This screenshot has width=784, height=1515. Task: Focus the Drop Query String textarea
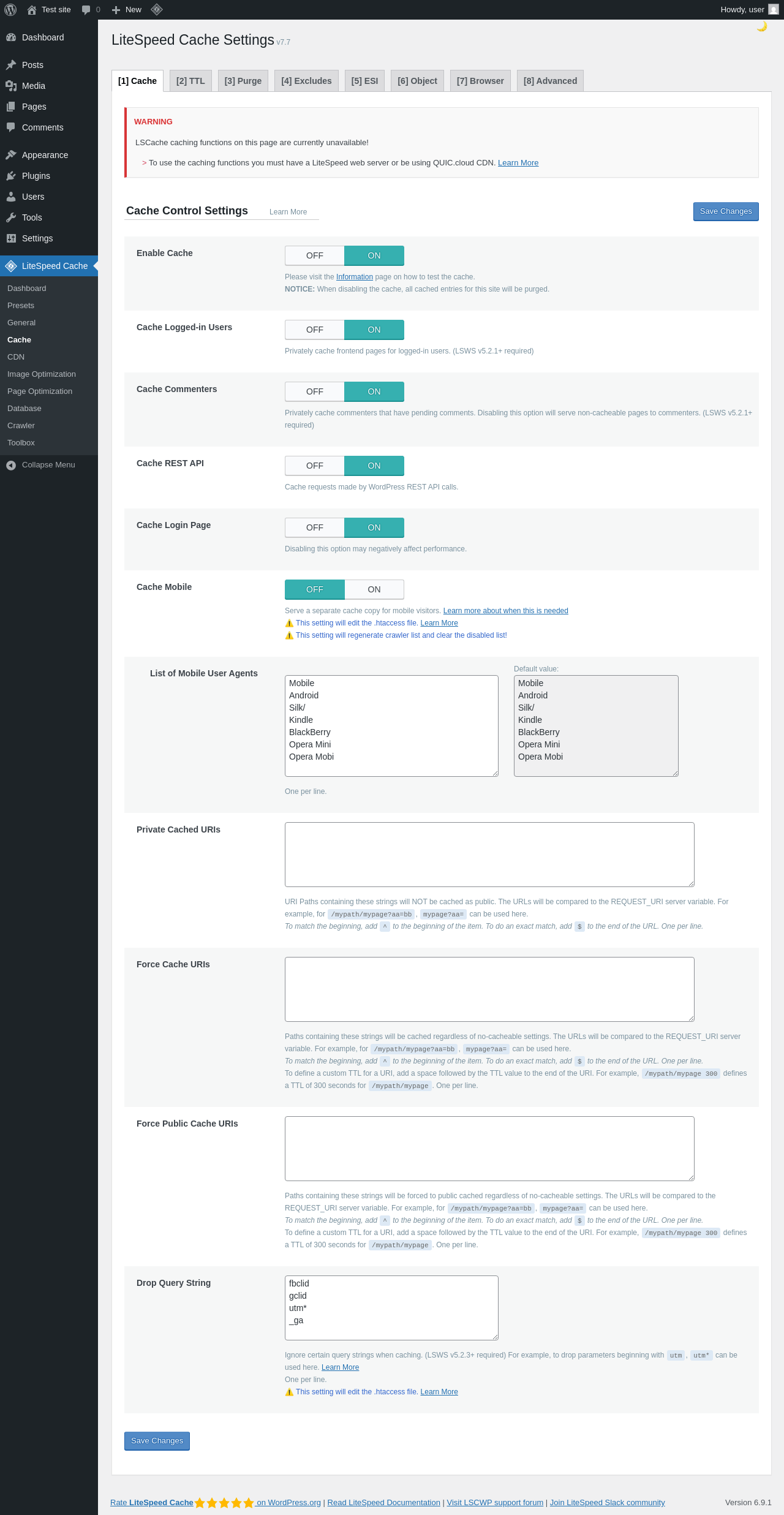click(391, 1308)
